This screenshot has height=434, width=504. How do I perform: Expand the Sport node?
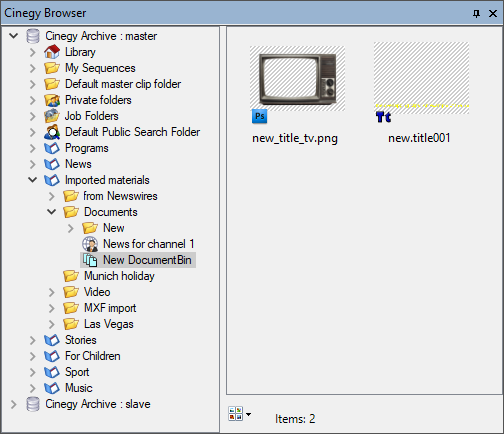click(x=33, y=372)
